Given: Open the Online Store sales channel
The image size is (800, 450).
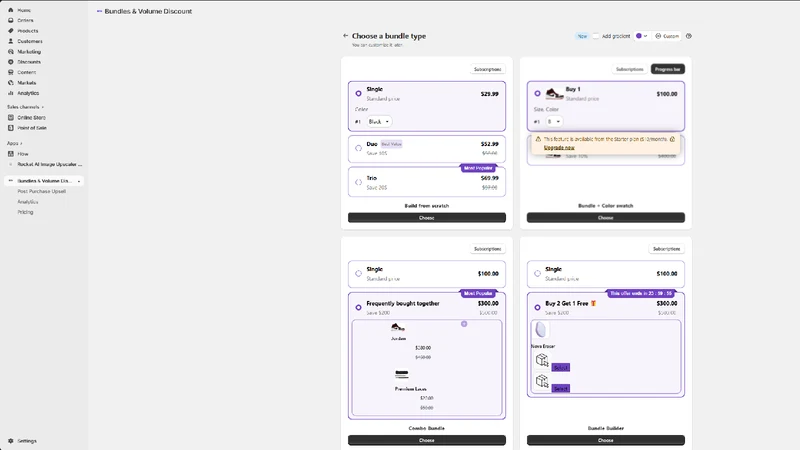Looking at the screenshot, I should coord(31,117).
